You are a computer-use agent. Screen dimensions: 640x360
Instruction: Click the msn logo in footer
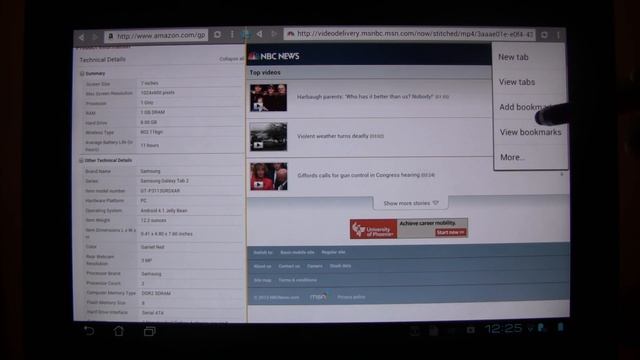(x=318, y=297)
